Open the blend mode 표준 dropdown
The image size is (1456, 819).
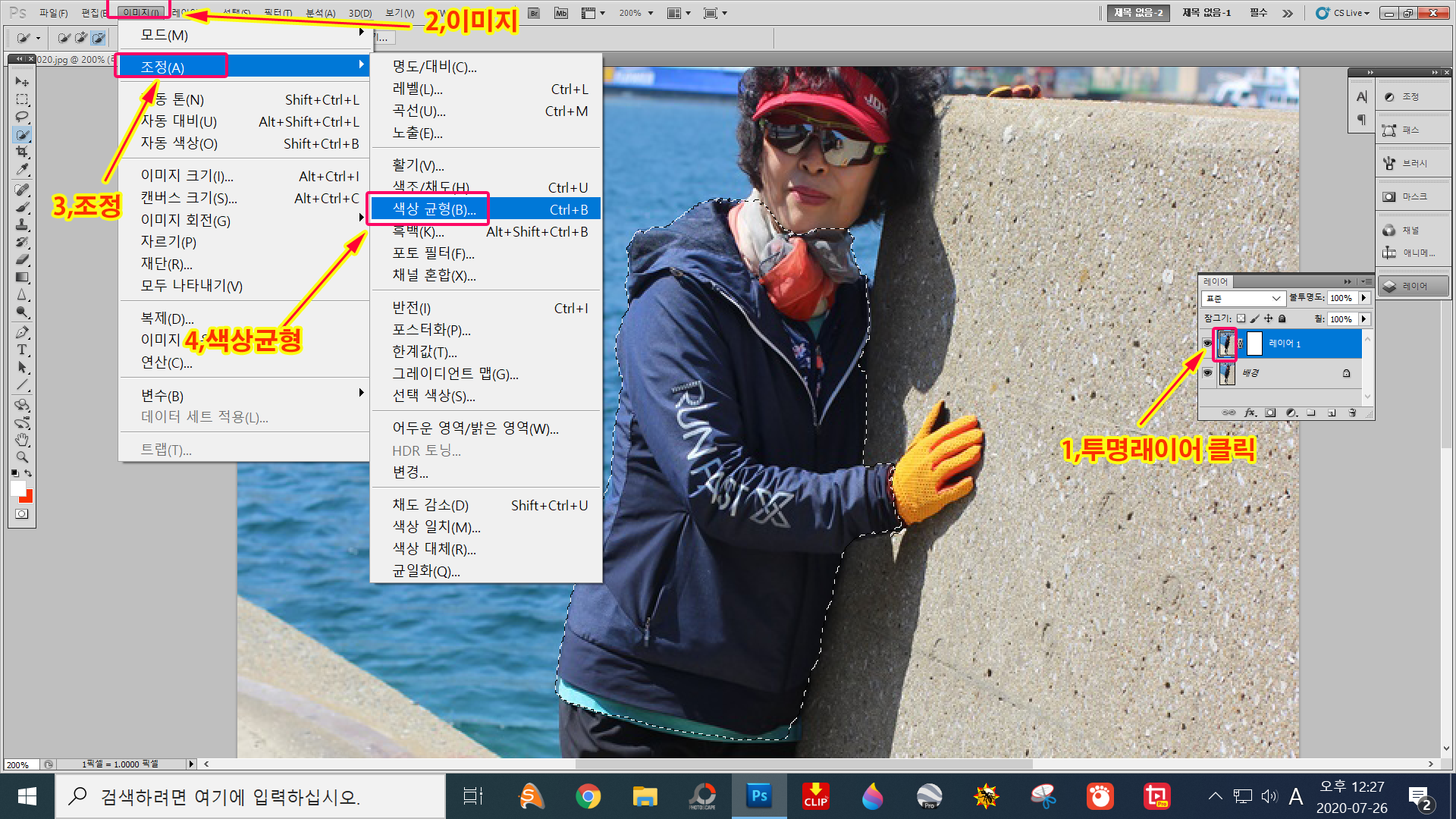tap(1242, 299)
